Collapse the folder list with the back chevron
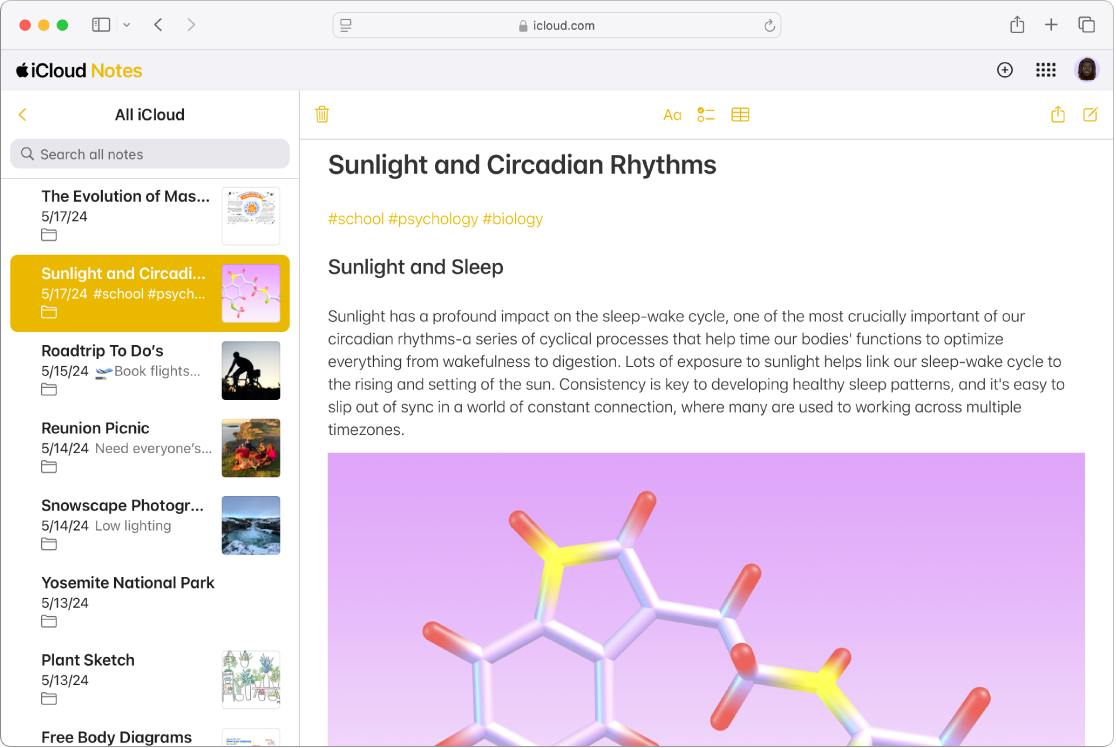 [x=22, y=114]
